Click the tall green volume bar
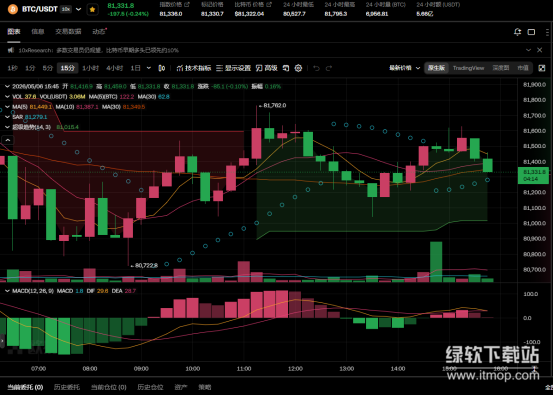 (436, 262)
